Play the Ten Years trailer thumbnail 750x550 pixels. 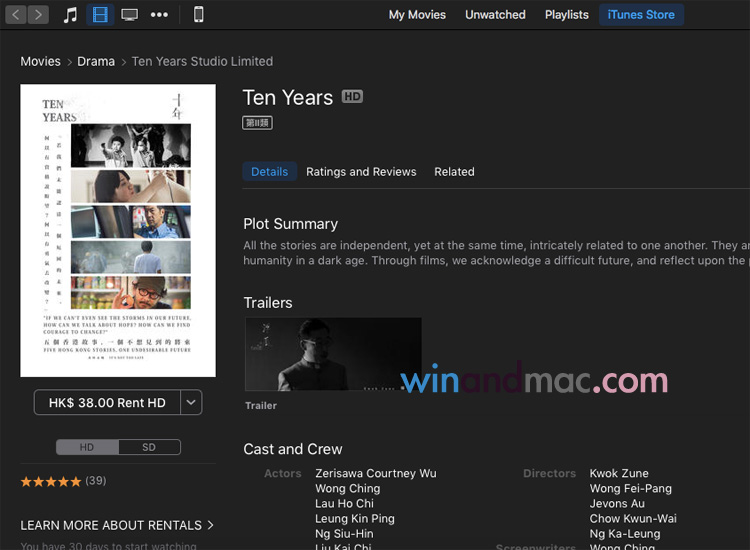pos(333,355)
